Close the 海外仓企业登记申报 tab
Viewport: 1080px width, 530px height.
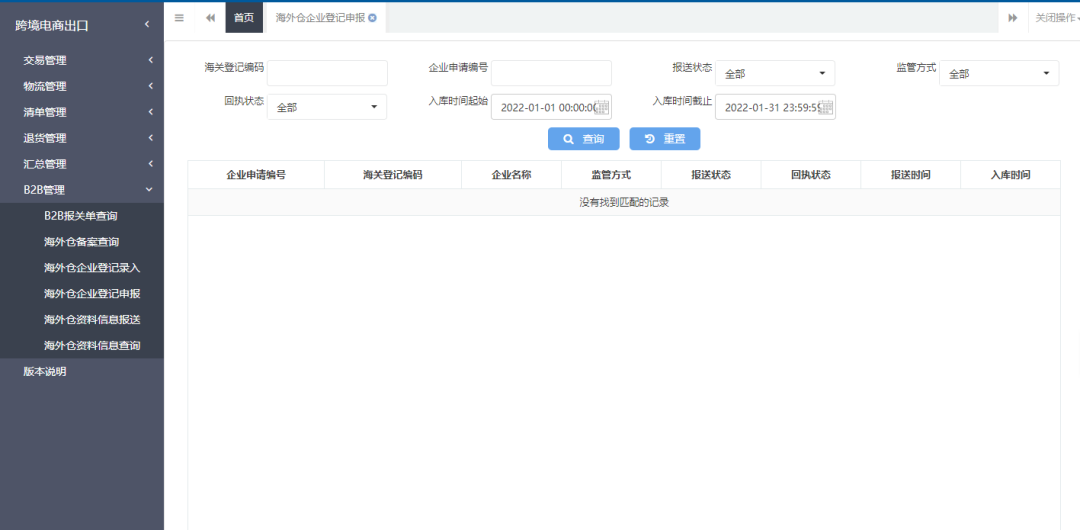373,18
